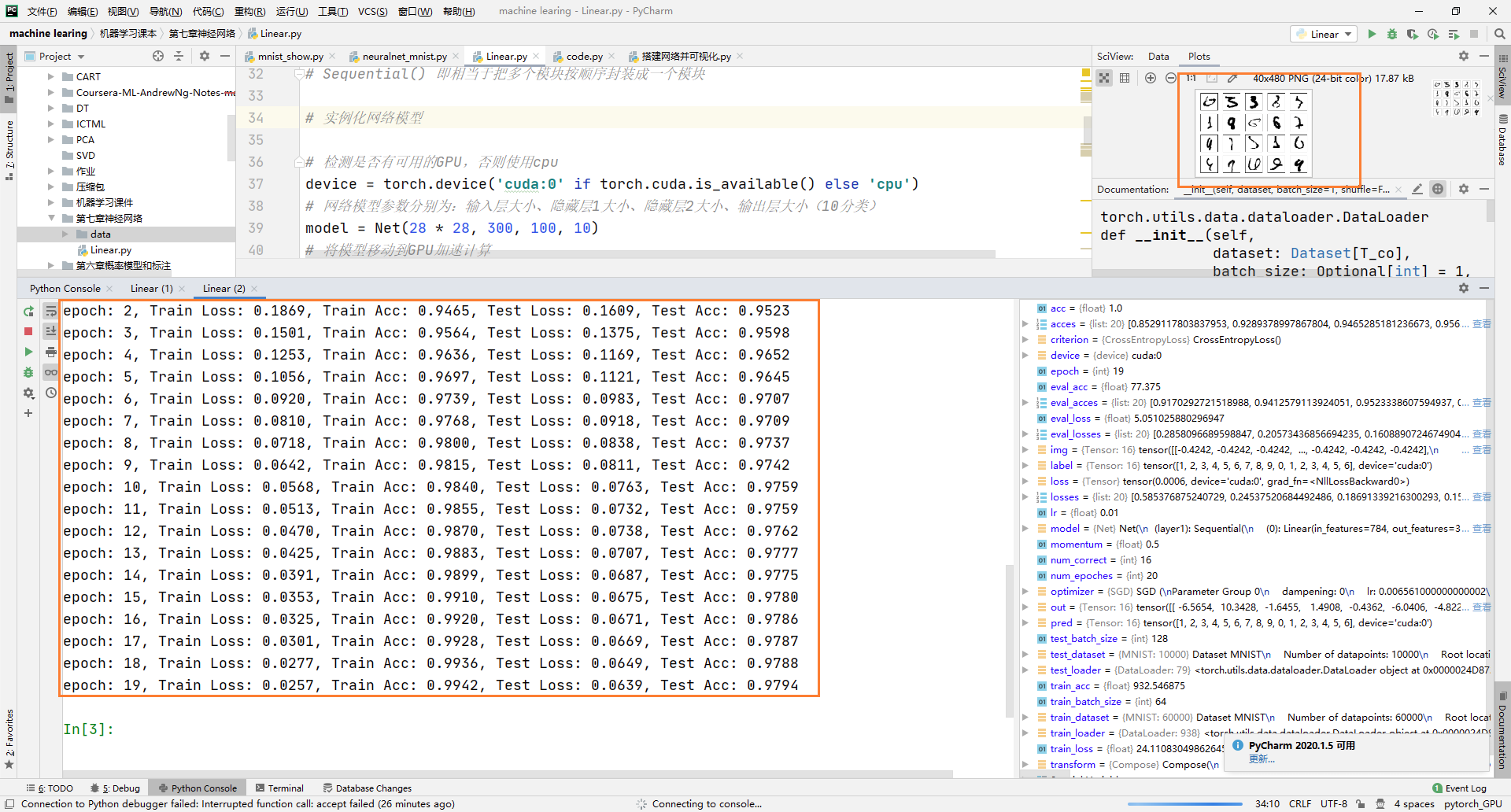Open Database side tool window
This screenshot has width=1511, height=812.
tap(1502, 138)
